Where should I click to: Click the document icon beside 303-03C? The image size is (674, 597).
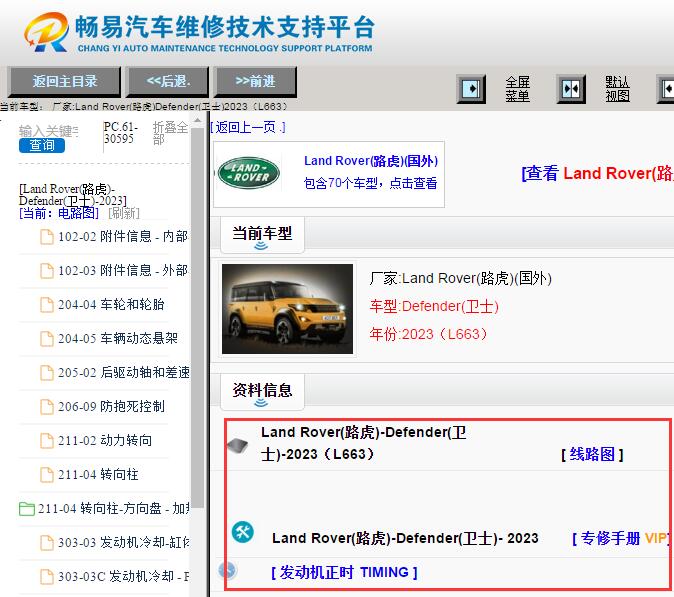(x=47, y=576)
